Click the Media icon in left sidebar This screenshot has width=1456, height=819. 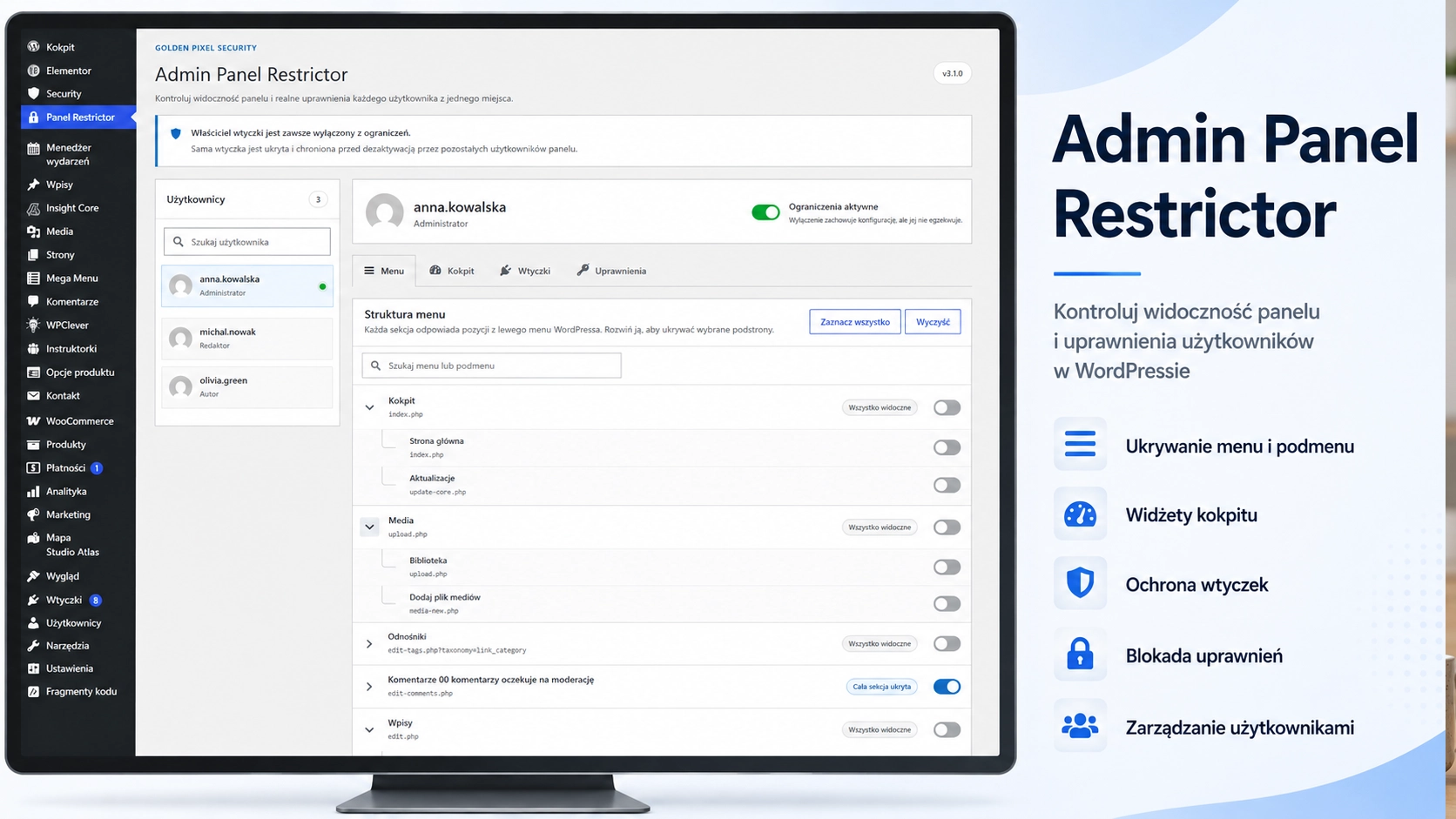click(x=33, y=232)
